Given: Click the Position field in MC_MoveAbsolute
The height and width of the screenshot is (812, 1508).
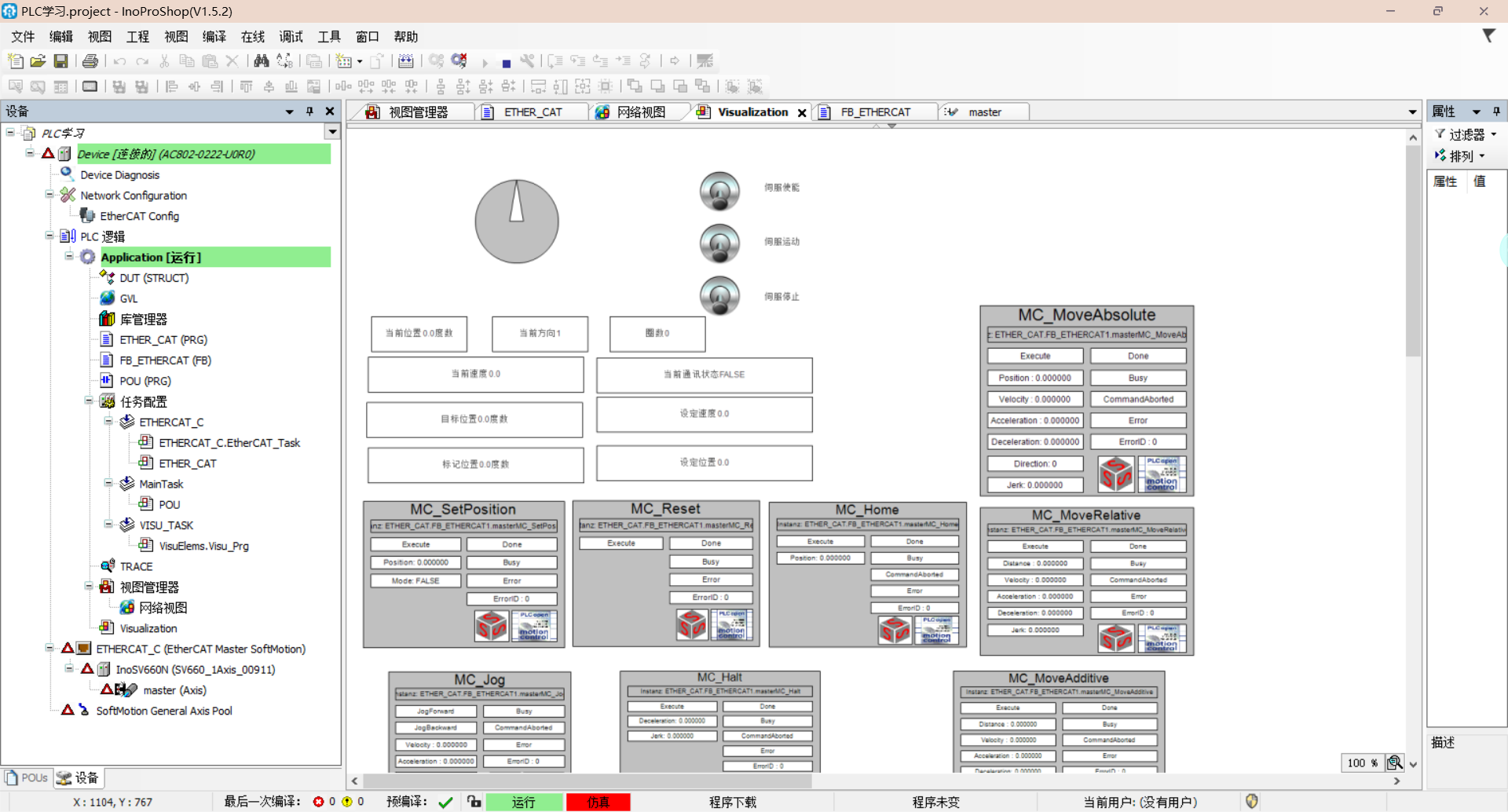Looking at the screenshot, I should point(1035,378).
